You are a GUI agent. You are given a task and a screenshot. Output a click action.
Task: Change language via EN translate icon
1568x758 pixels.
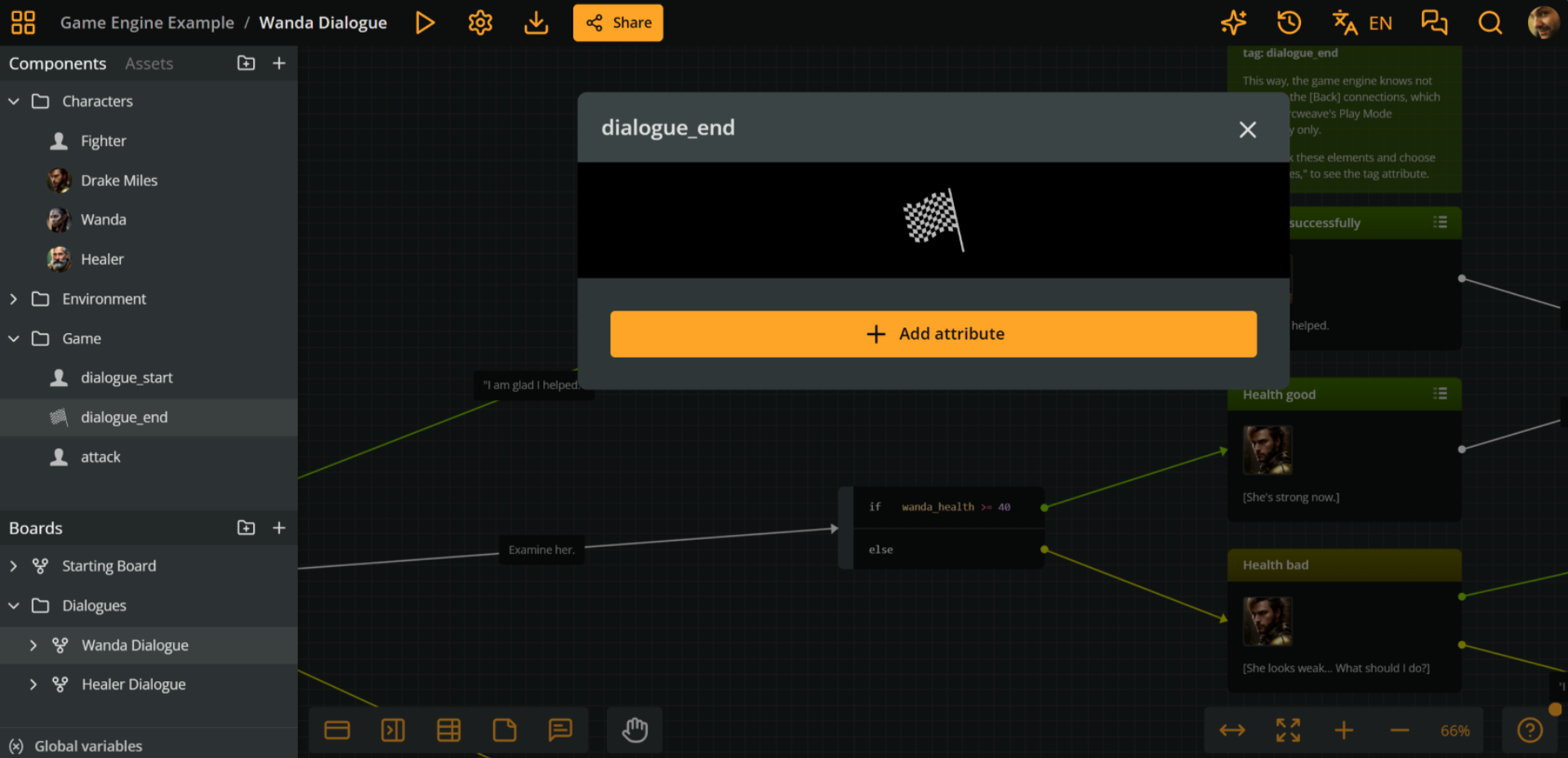[1362, 23]
